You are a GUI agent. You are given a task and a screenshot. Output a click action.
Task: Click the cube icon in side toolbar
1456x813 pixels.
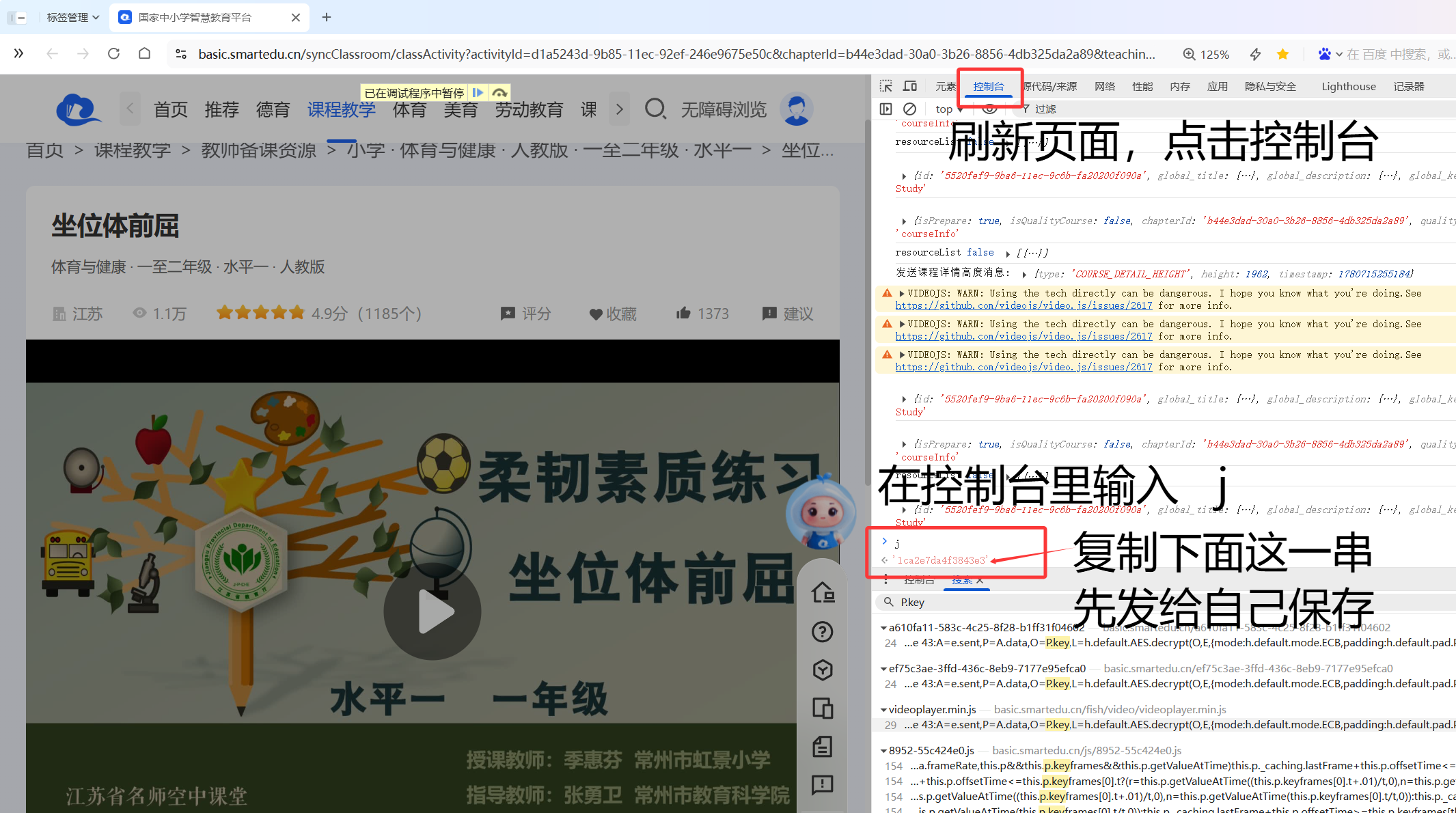(x=823, y=670)
